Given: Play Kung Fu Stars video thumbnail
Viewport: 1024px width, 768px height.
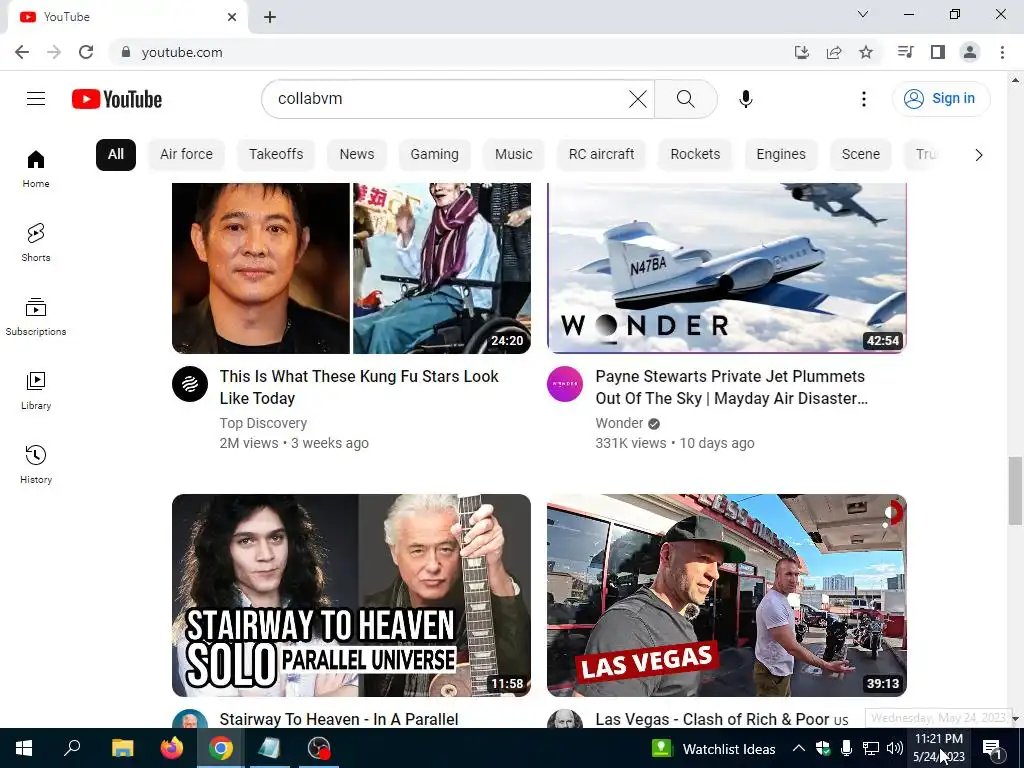Looking at the screenshot, I should tap(351, 268).
